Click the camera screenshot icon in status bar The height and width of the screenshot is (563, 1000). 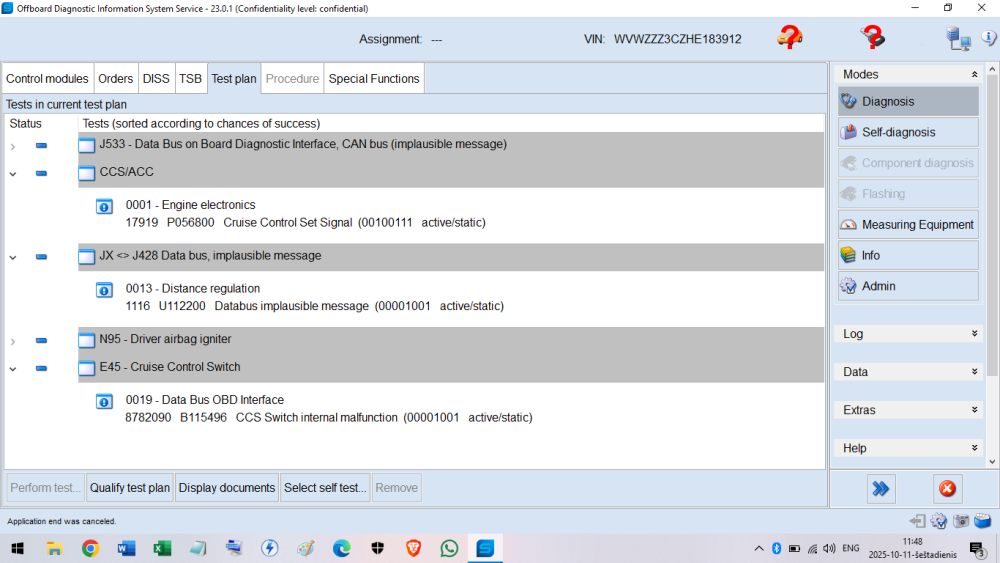pos(961,521)
